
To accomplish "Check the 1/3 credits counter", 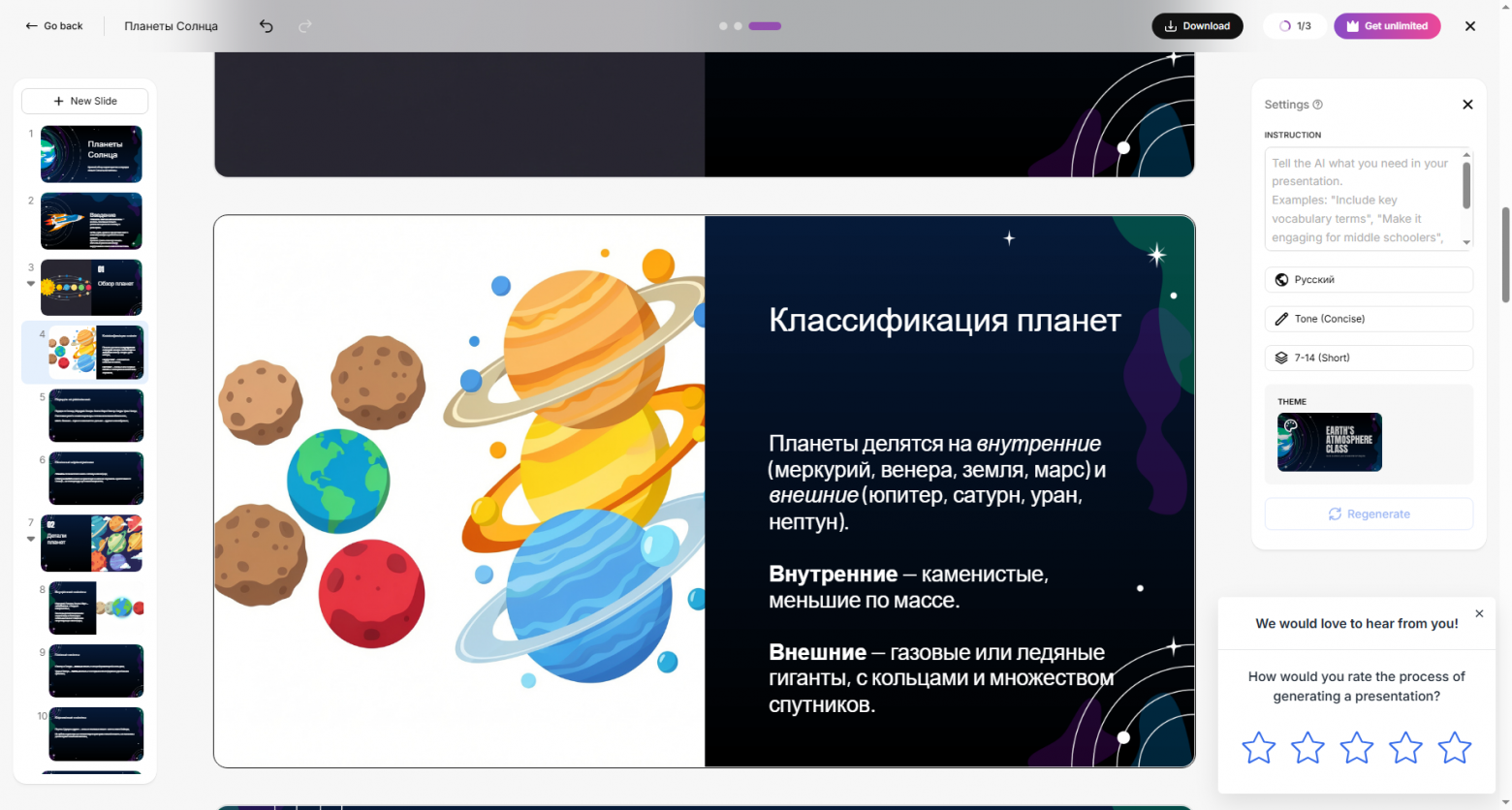I will click(1295, 26).
